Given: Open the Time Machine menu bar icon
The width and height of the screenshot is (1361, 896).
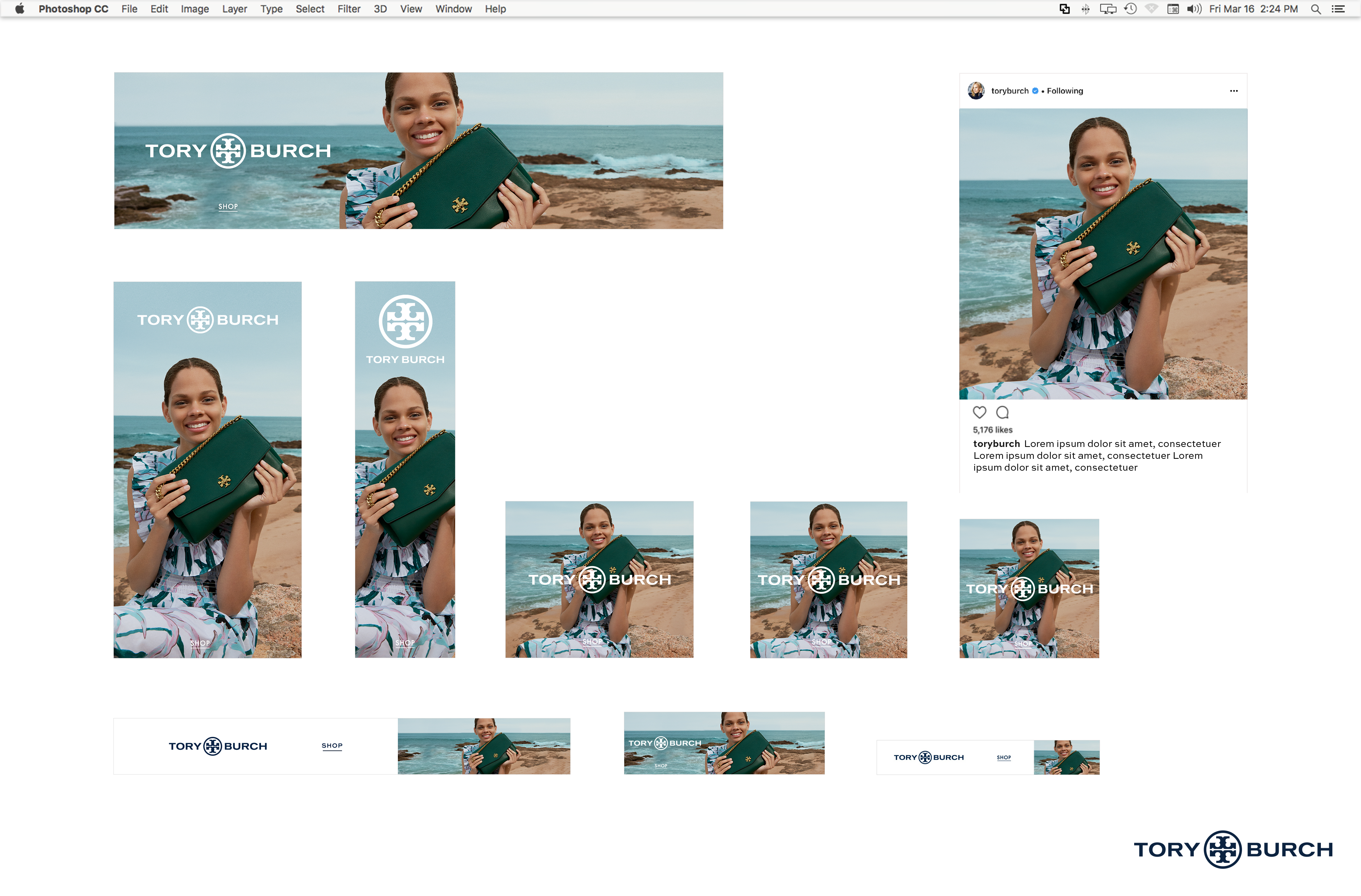Looking at the screenshot, I should click(x=1130, y=9).
